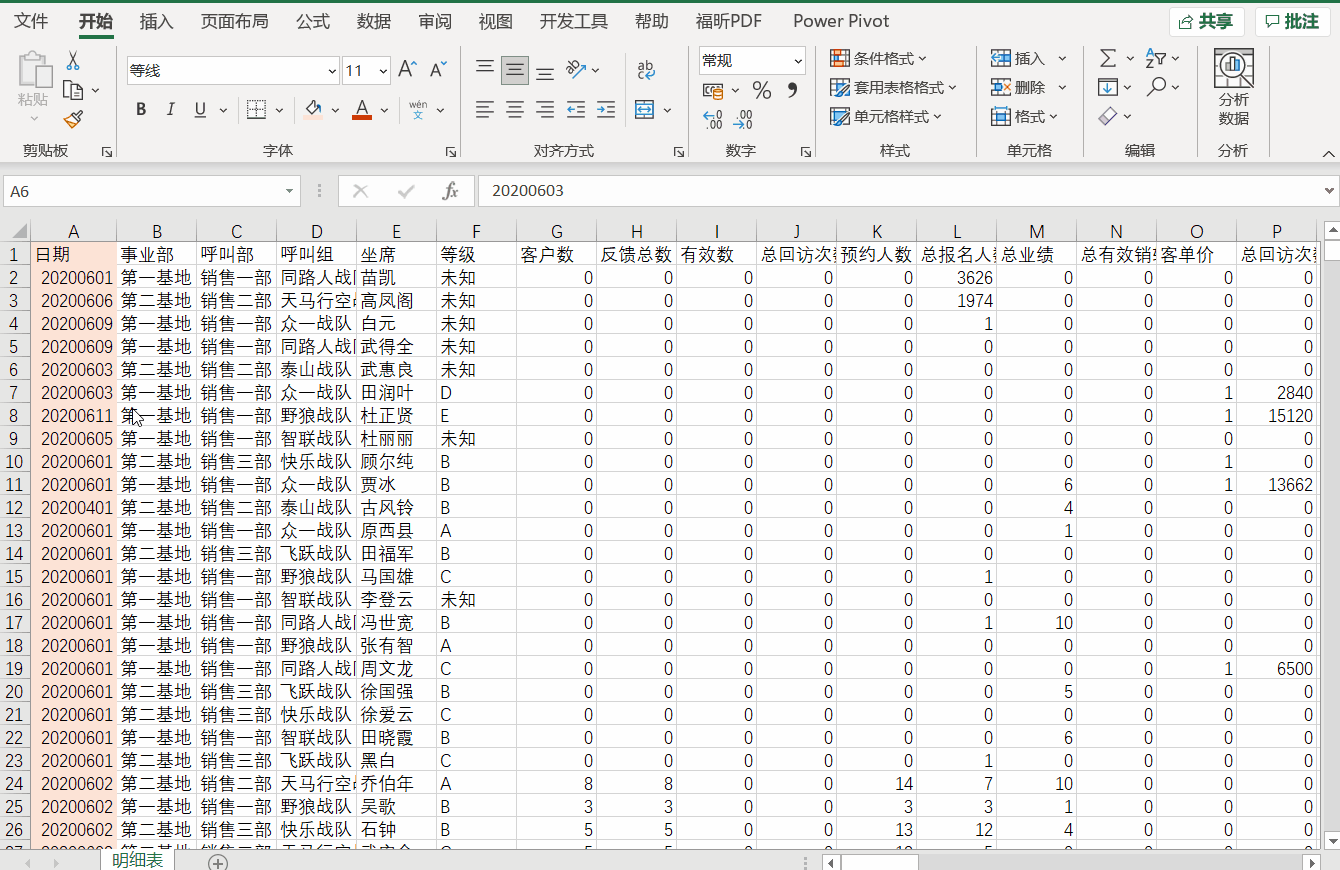Image resolution: width=1340 pixels, height=870 pixels.
Task: Apply fill color bucket
Action: [x=313, y=109]
